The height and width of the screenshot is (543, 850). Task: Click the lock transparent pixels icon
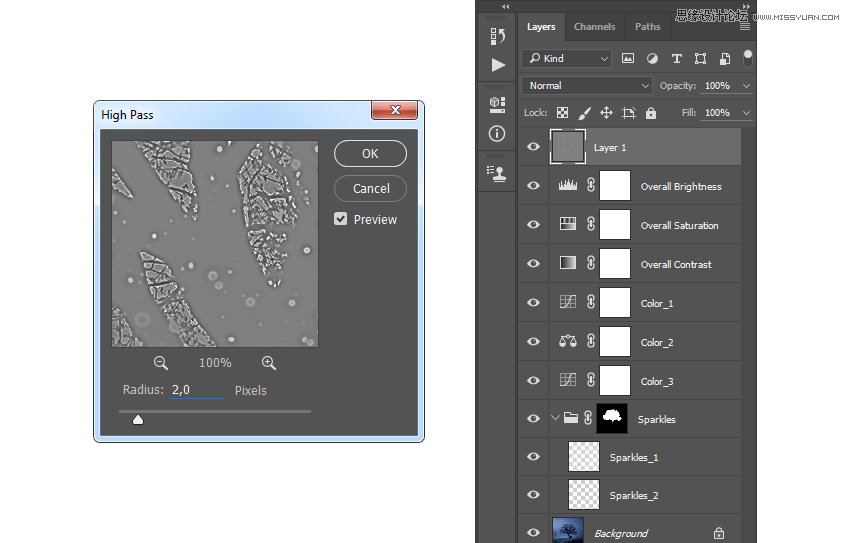(562, 113)
